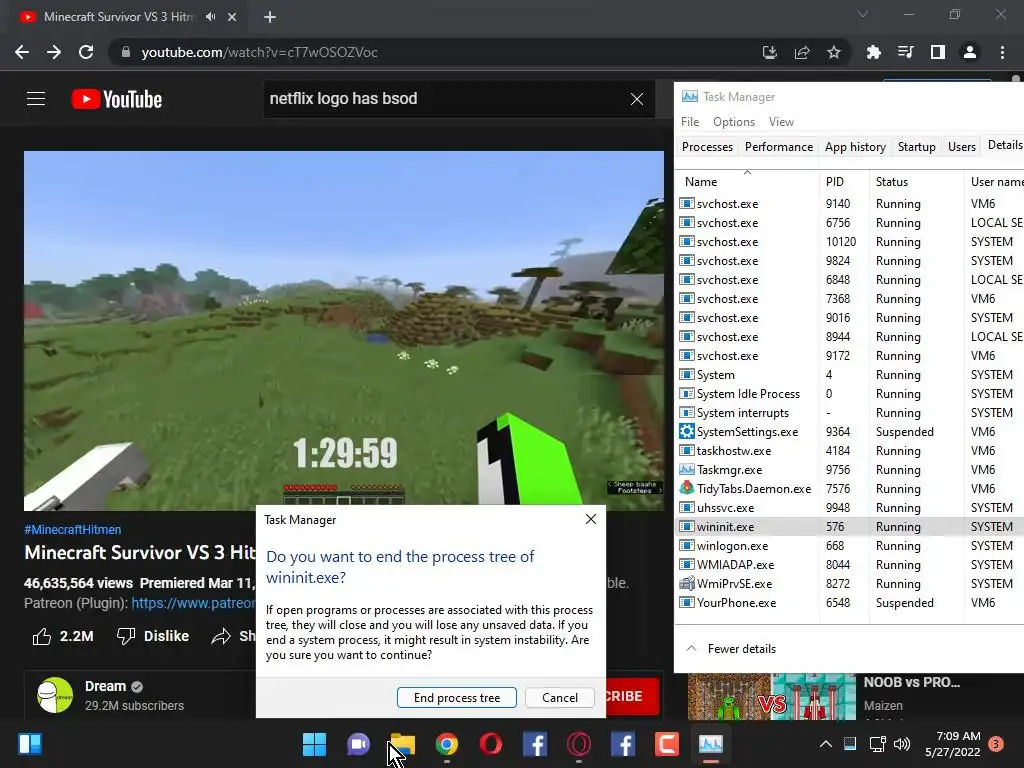Switch to the Performance tab
The image size is (1024, 768).
tap(778, 147)
